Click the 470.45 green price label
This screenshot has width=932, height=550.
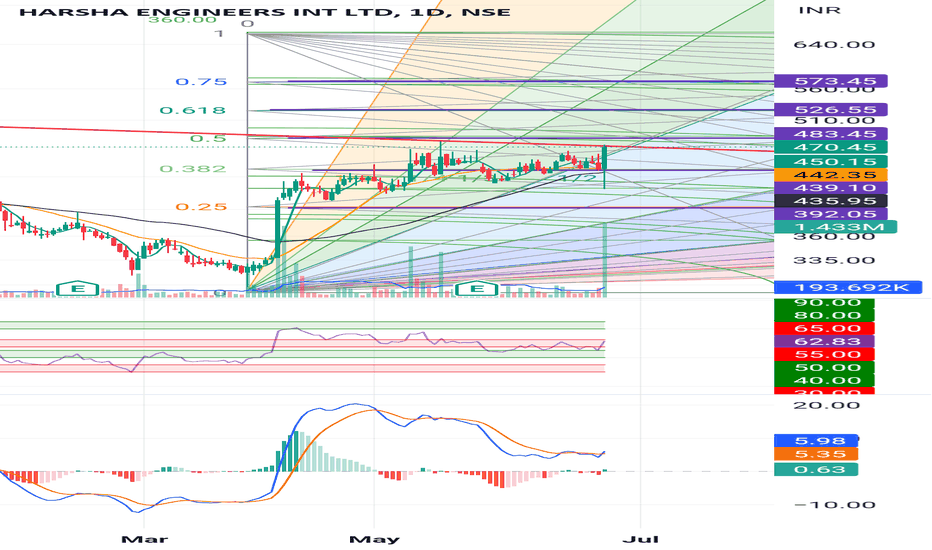(830, 147)
